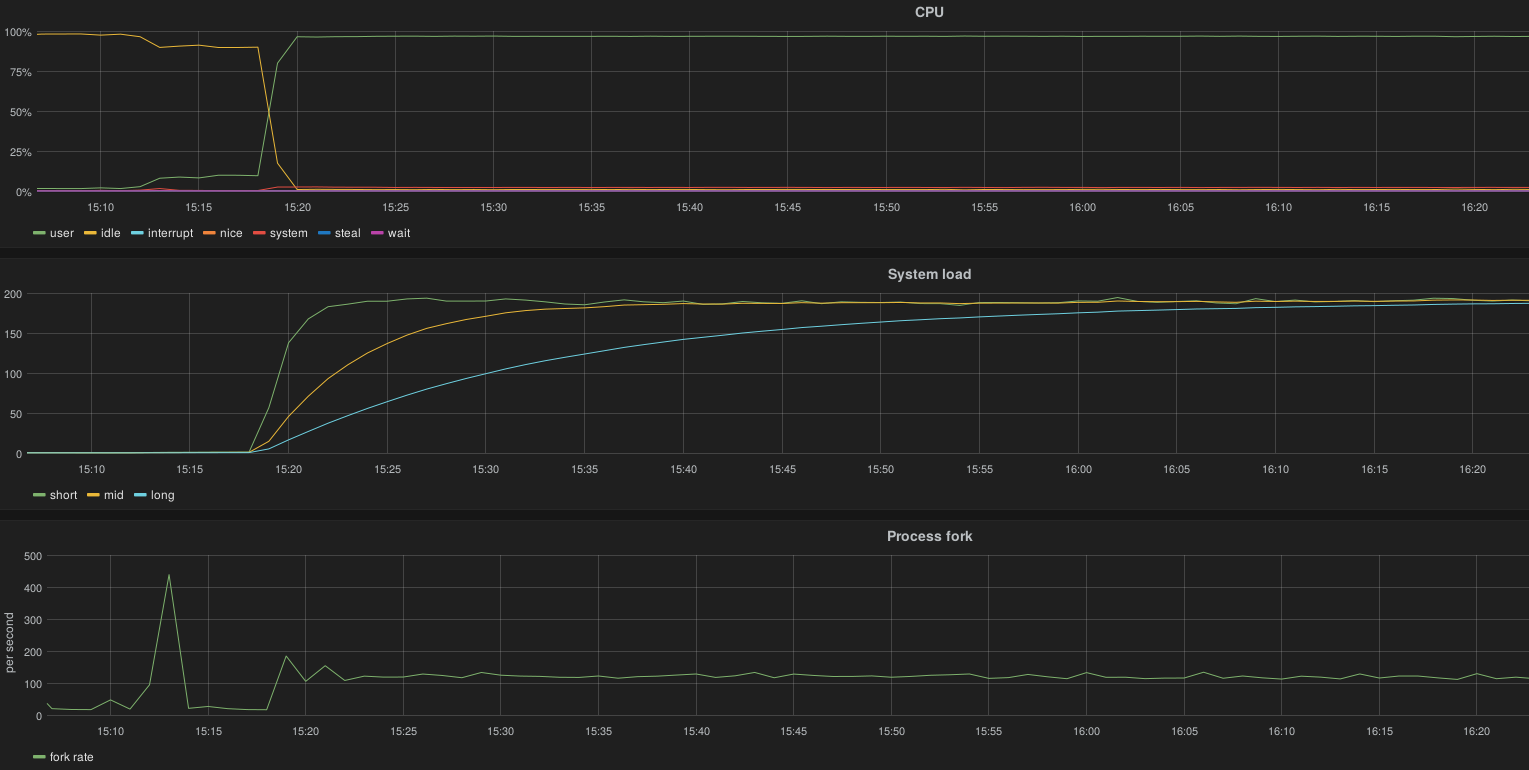The height and width of the screenshot is (770, 1529).
Task: Toggle the "user" series in CPU legend
Action: point(61,233)
